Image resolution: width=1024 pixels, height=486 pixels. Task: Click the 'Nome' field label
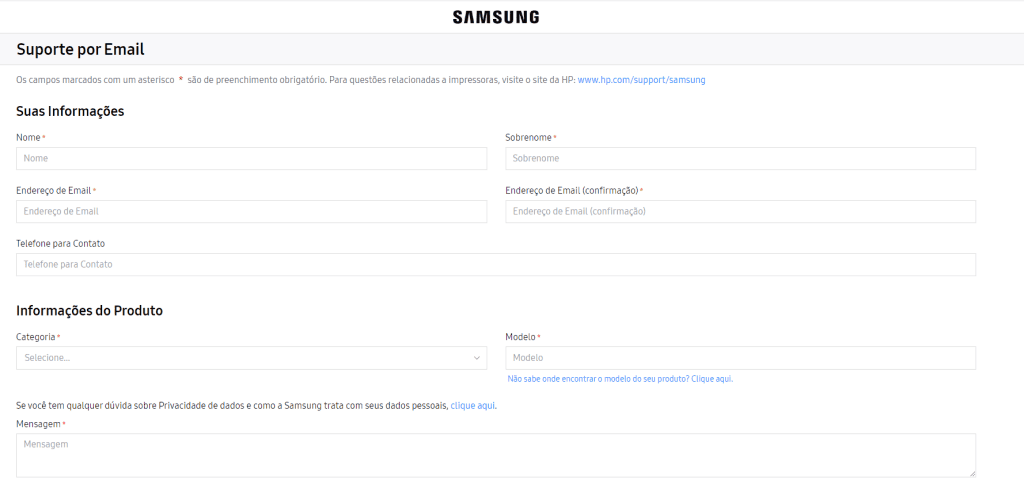(x=28, y=138)
